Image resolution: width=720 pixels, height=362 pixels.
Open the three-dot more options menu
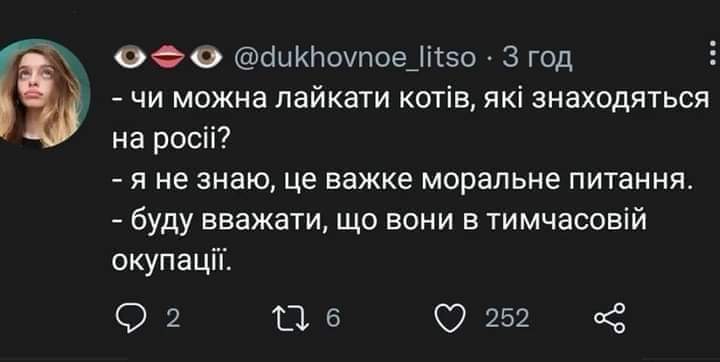(712, 54)
